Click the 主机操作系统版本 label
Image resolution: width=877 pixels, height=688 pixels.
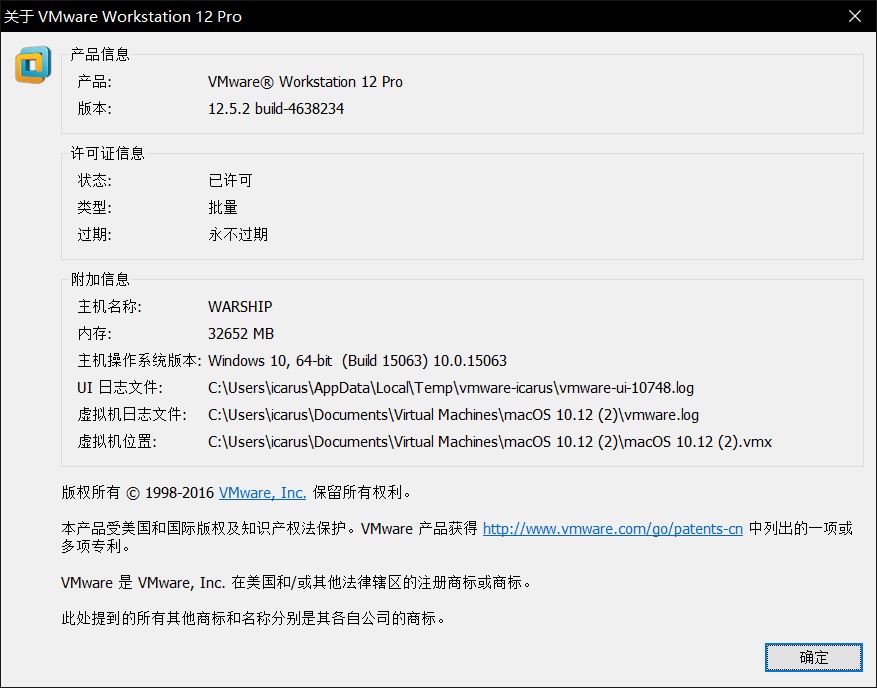[x=139, y=361]
